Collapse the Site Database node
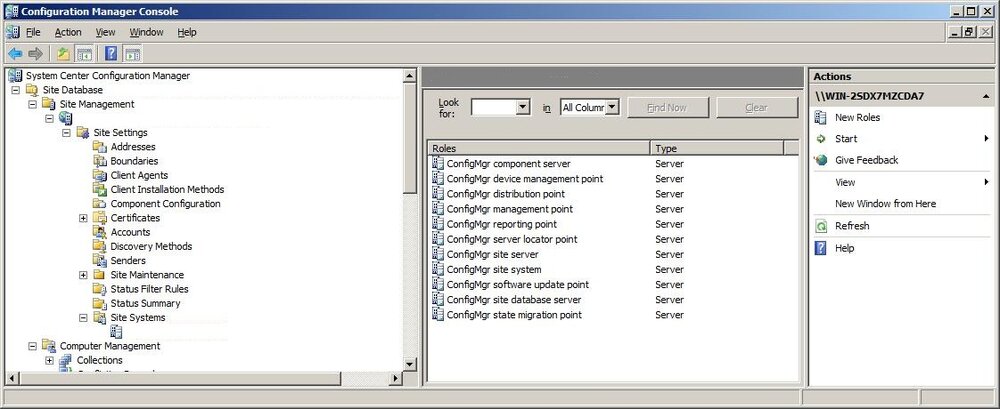 (16, 90)
